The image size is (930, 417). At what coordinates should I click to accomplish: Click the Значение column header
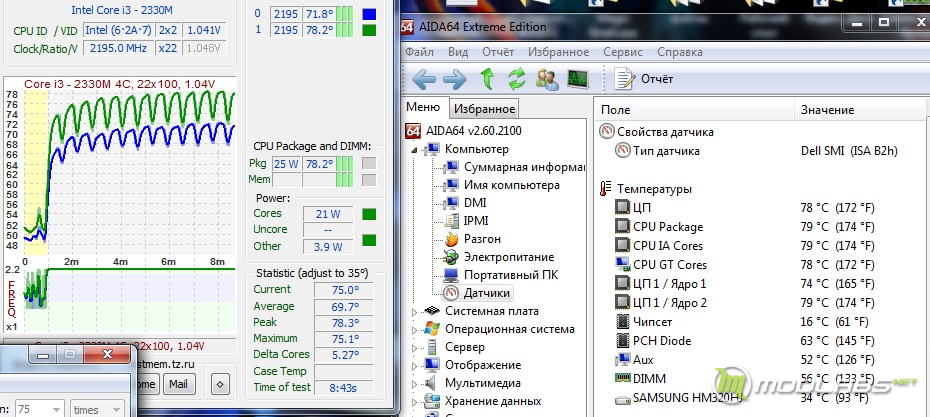(x=859, y=110)
